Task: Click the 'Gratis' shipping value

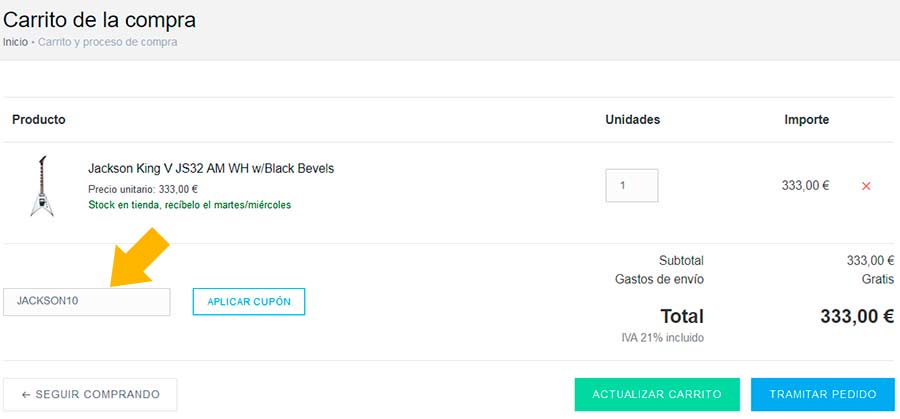Action: (x=878, y=280)
